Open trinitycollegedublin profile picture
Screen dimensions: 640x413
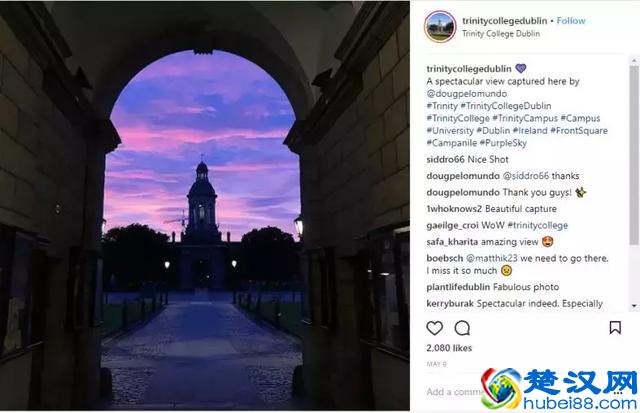pos(440,27)
